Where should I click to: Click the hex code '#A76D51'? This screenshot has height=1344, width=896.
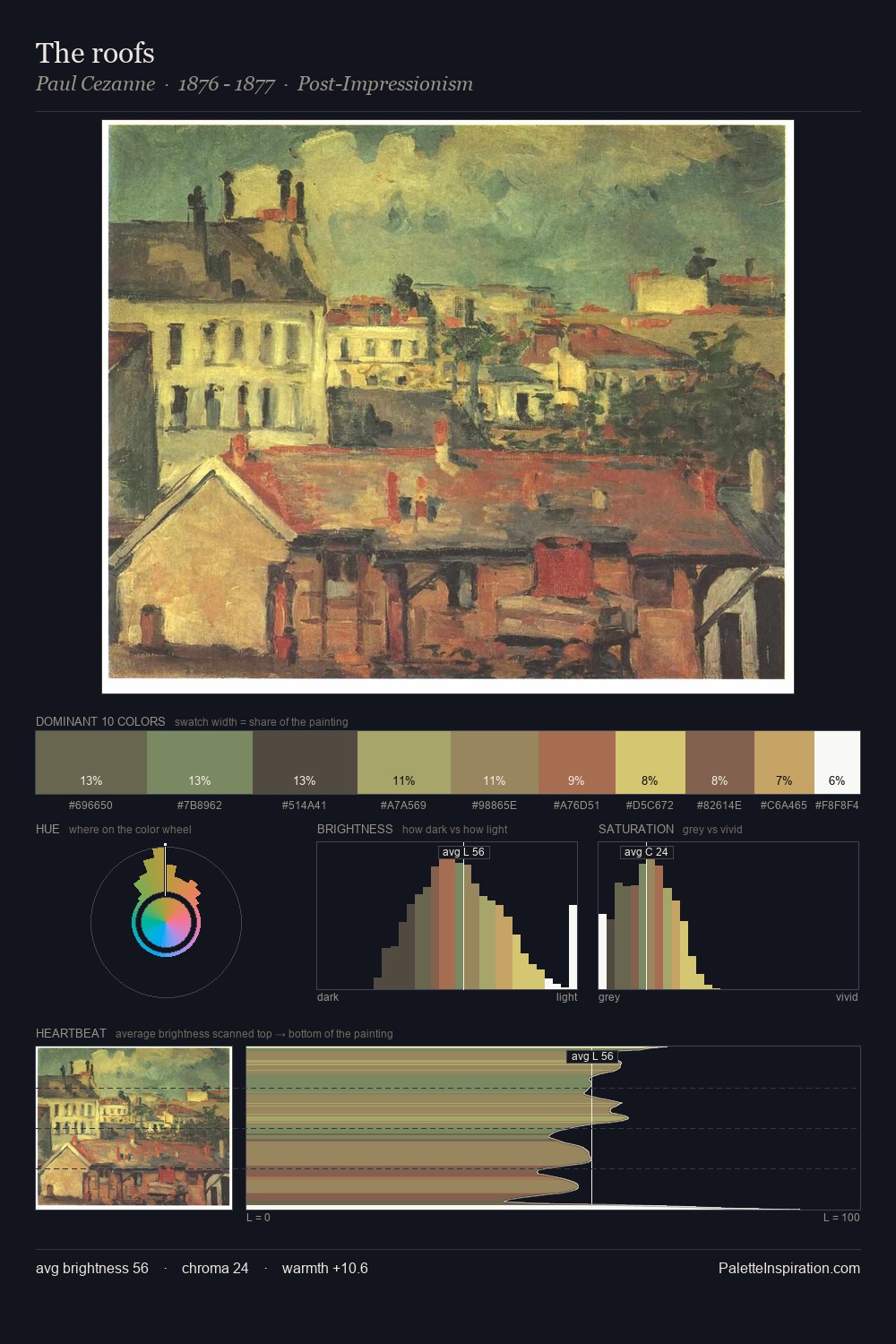tap(577, 806)
